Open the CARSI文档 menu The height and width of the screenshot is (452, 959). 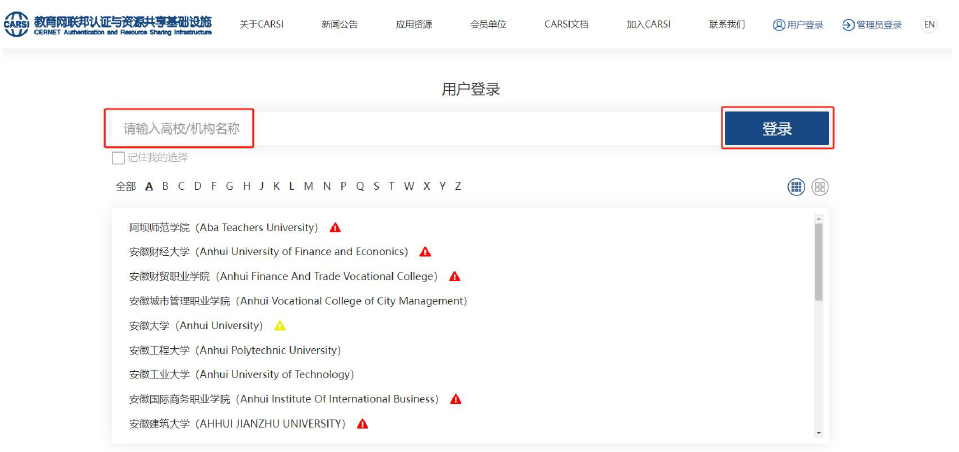point(566,24)
